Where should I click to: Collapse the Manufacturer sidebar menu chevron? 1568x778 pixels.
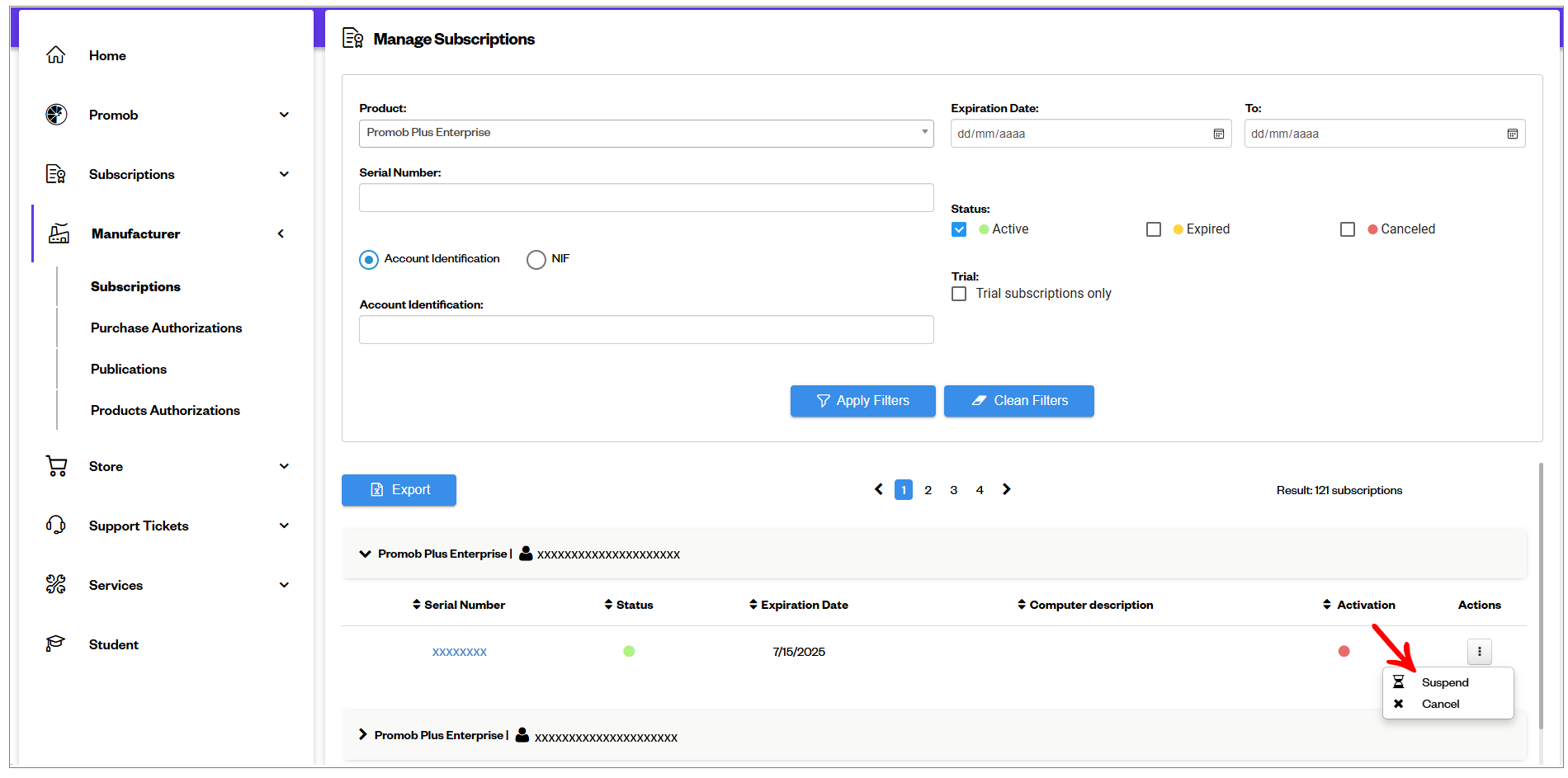[281, 233]
